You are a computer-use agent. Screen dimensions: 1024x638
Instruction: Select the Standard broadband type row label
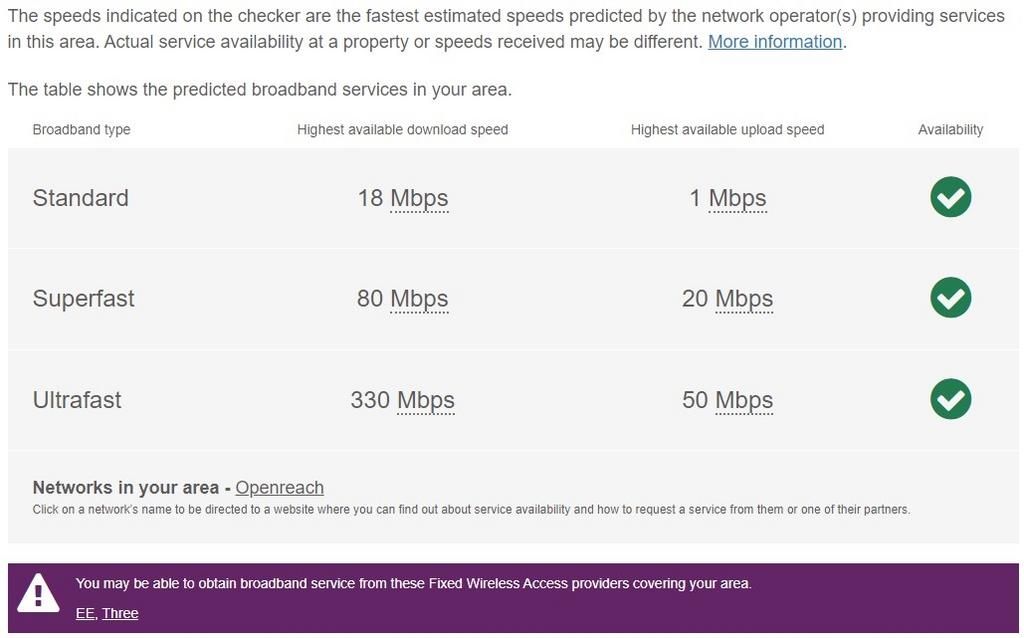point(80,198)
